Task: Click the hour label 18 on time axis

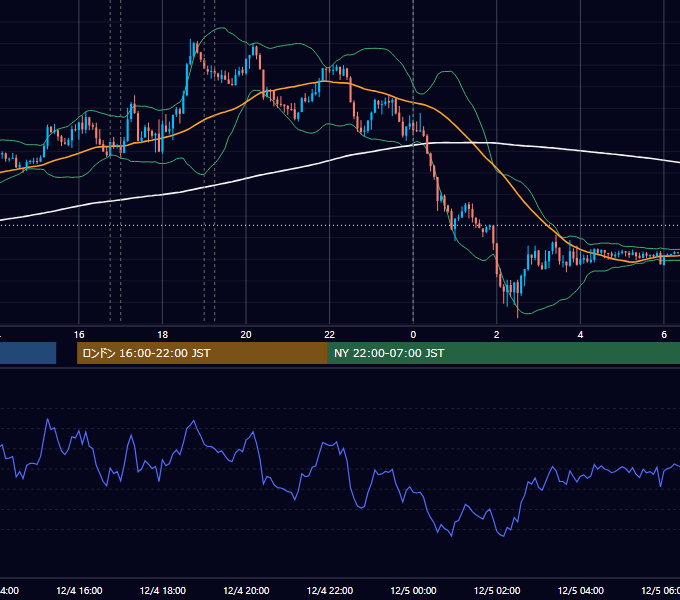Action: click(163, 335)
